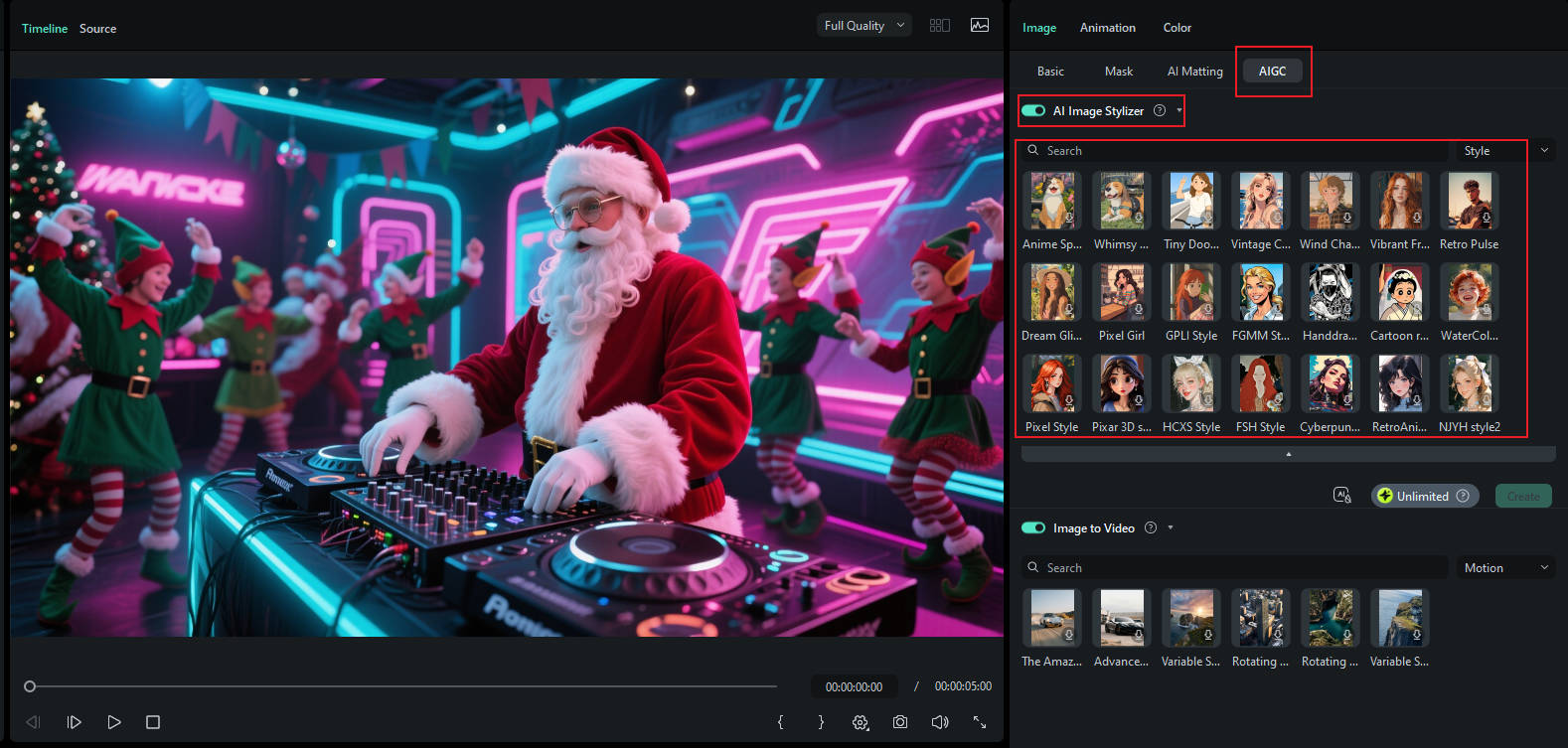Open the Style filter dropdown

point(1504,151)
